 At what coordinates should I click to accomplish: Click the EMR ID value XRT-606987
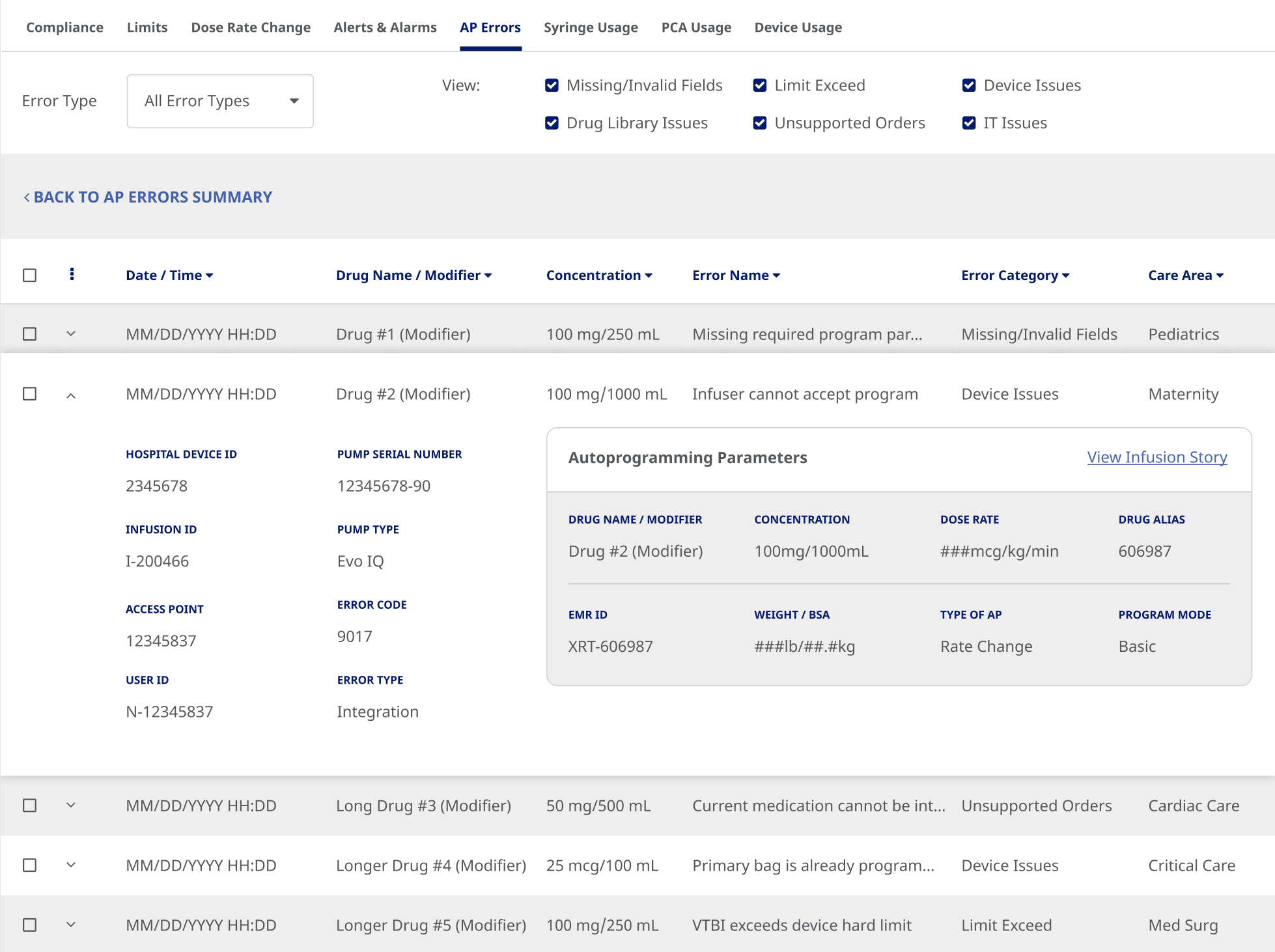(610, 647)
